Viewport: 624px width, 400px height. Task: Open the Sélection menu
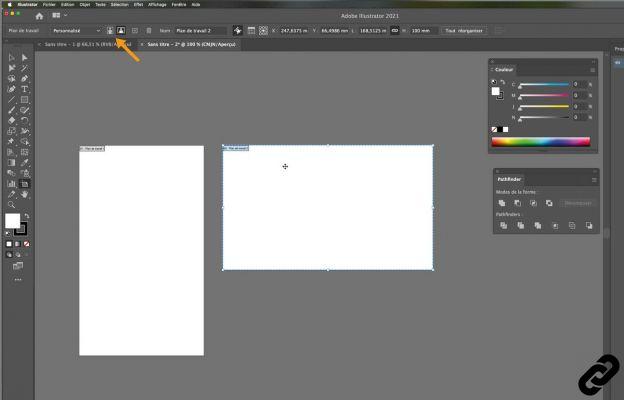tap(119, 4)
